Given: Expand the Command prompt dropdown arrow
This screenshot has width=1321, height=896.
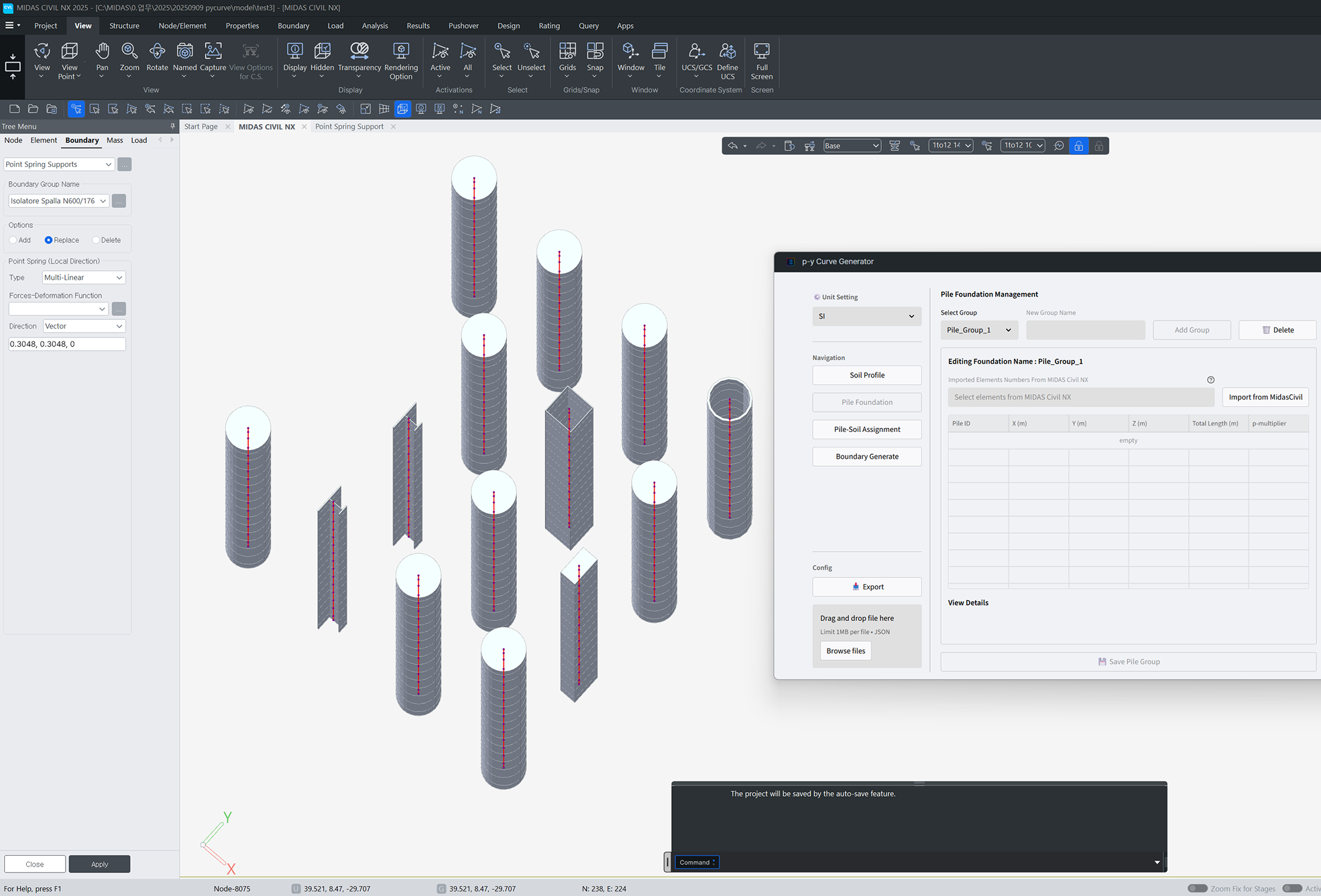Looking at the screenshot, I should 1157,862.
